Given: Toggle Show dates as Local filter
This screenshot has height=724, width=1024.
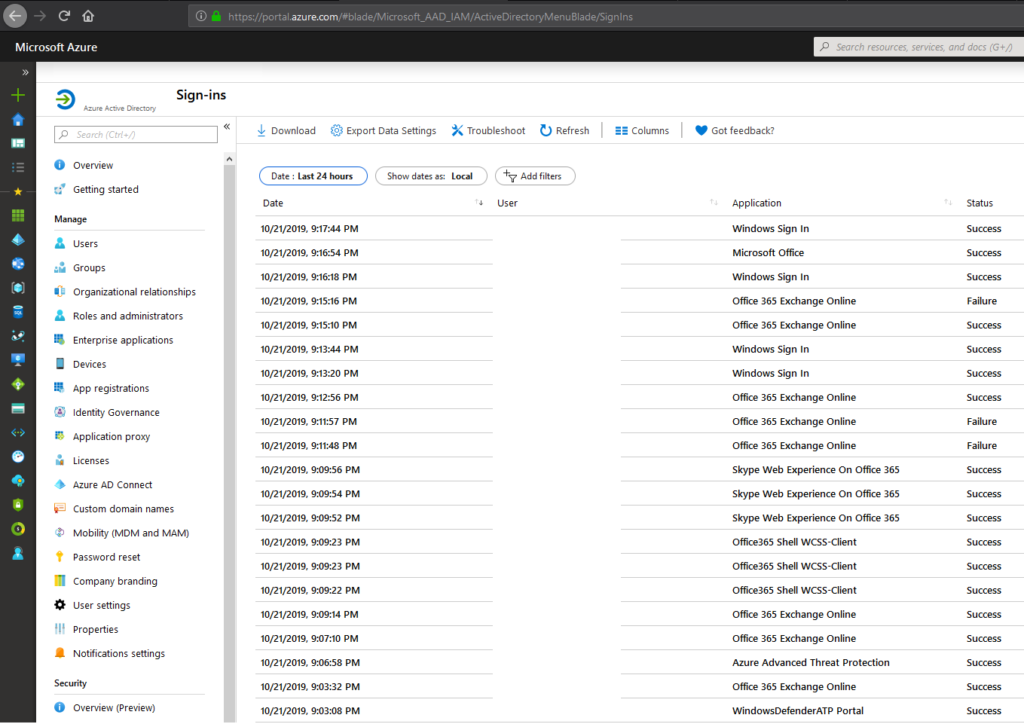Looking at the screenshot, I should tap(431, 176).
